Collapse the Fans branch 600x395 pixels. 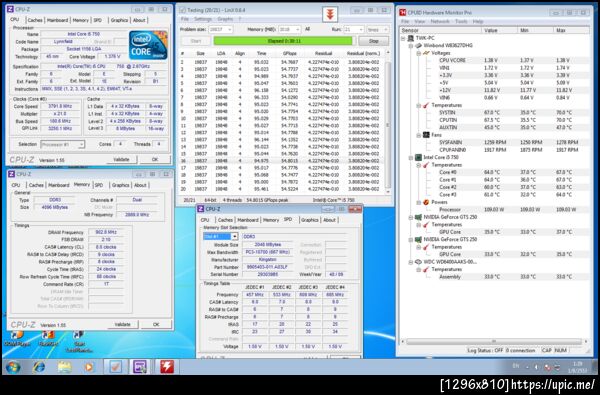click(x=419, y=135)
